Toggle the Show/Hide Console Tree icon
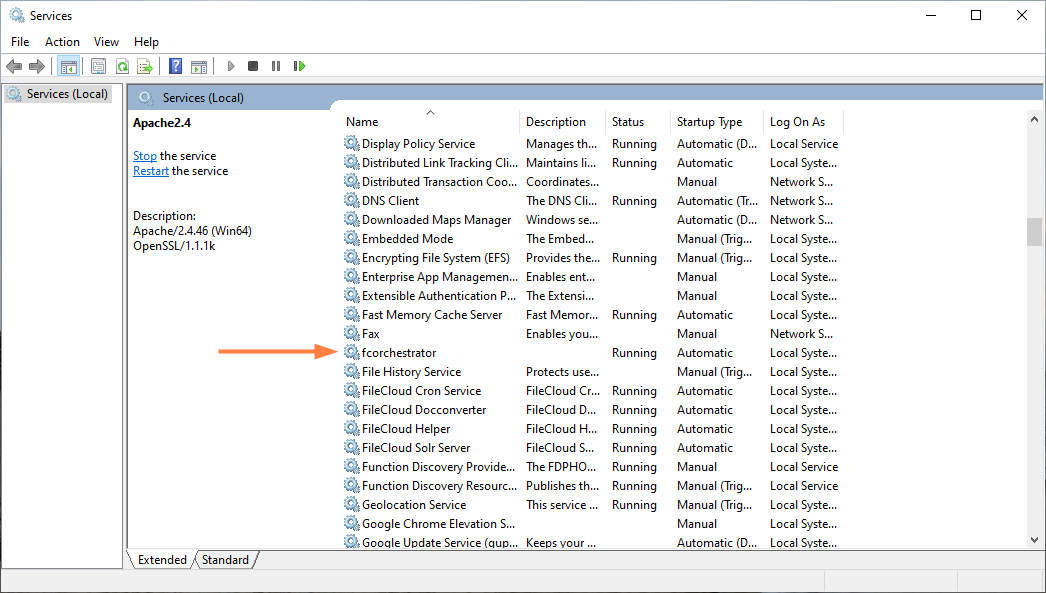 pos(68,66)
